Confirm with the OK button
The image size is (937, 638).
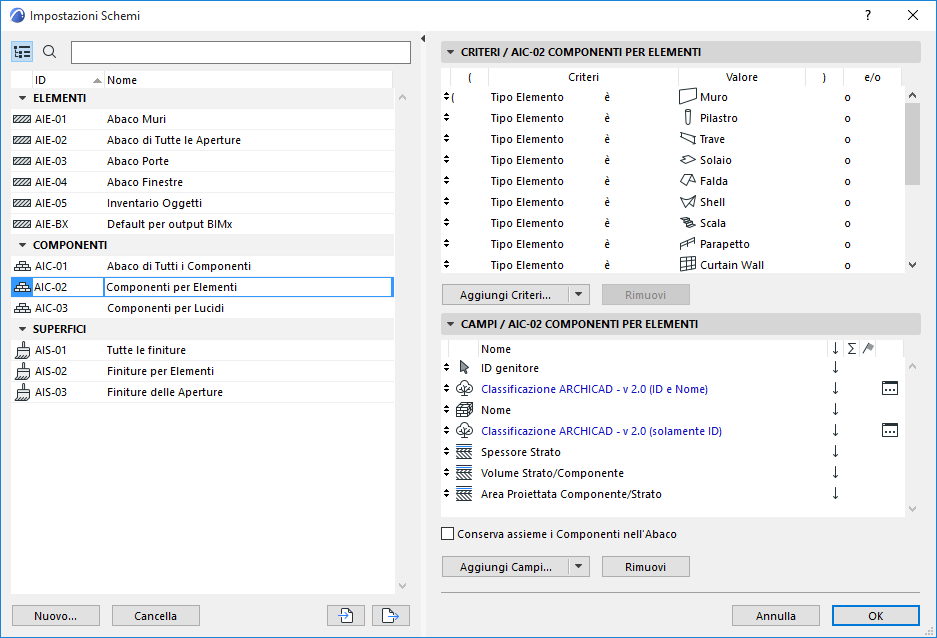875,615
